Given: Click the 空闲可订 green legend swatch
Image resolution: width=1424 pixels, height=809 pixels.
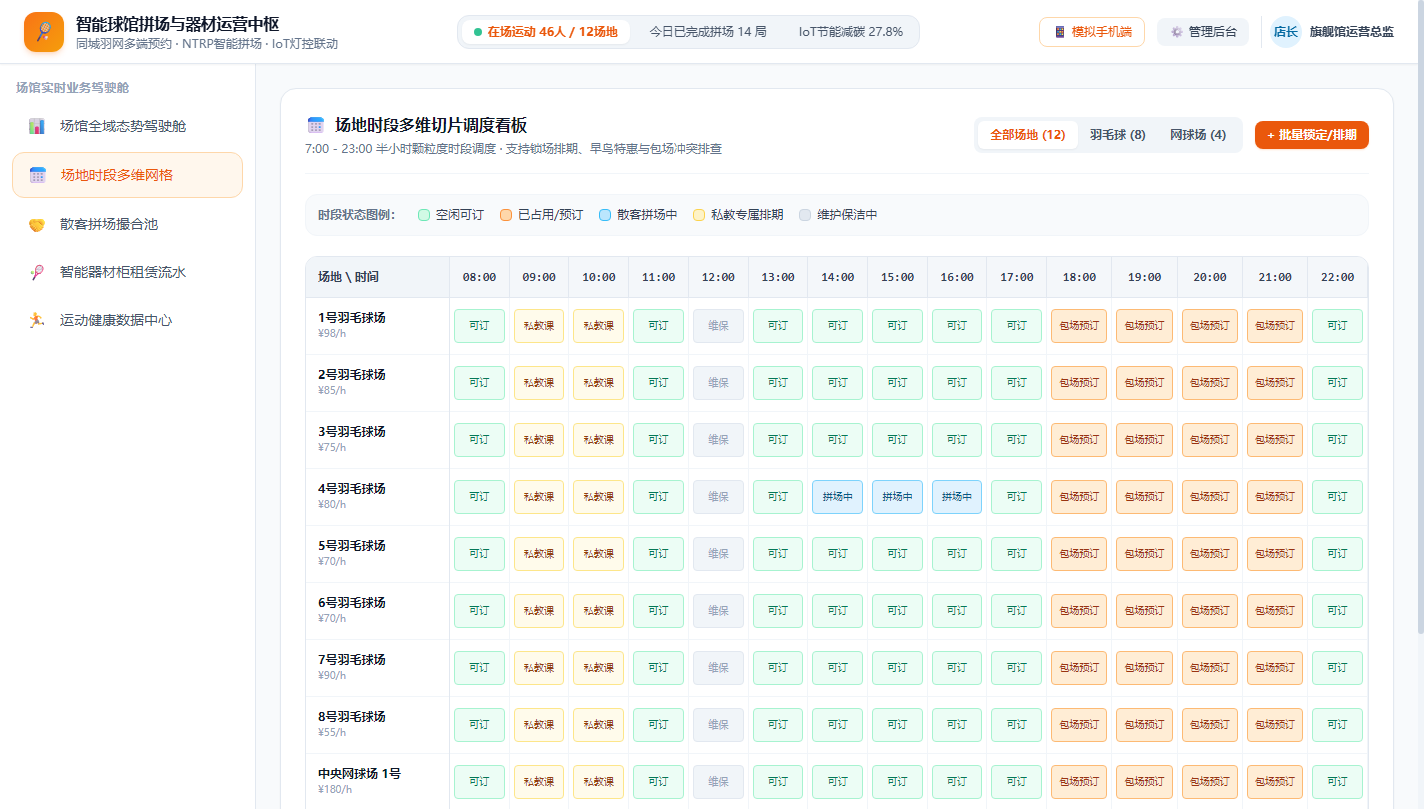Looking at the screenshot, I should pos(424,215).
